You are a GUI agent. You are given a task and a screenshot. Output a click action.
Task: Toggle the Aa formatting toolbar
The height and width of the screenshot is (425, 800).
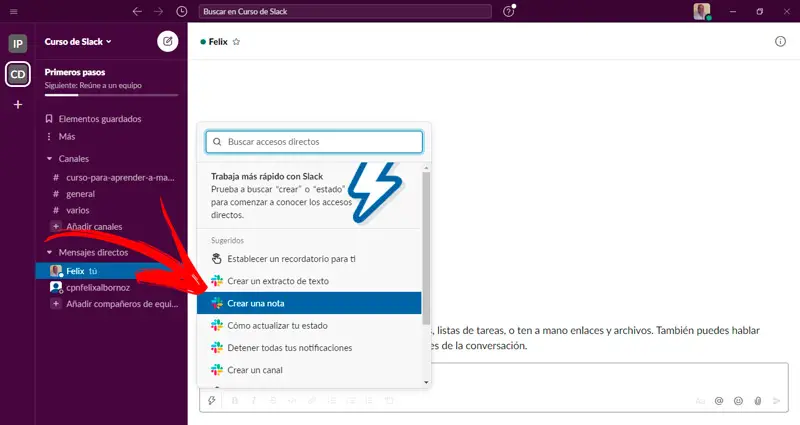[700, 401]
